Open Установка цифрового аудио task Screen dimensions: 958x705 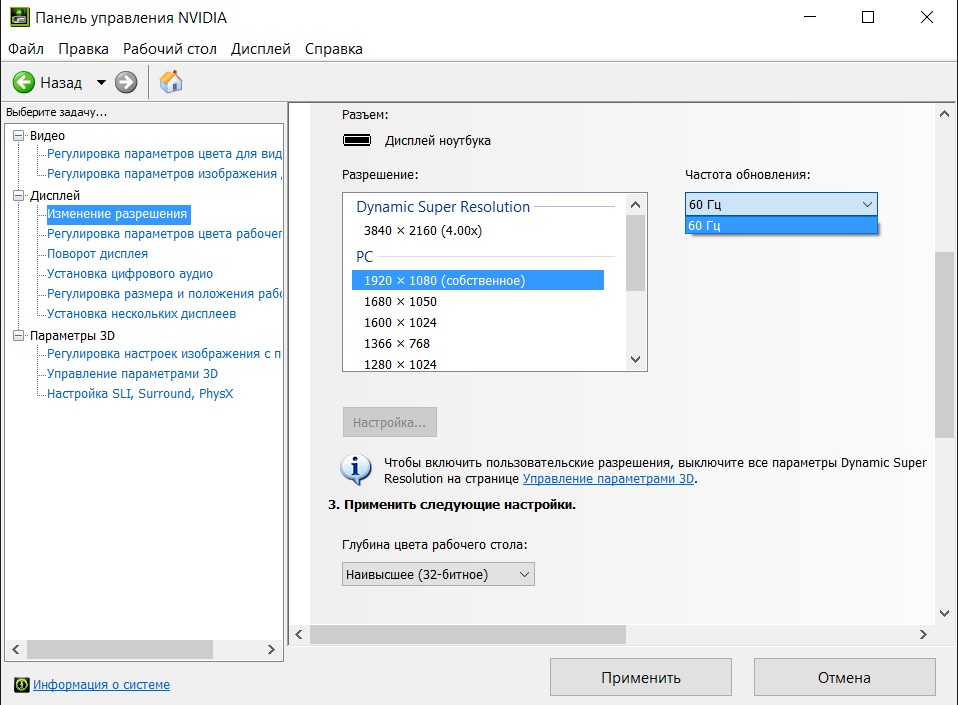pos(130,274)
